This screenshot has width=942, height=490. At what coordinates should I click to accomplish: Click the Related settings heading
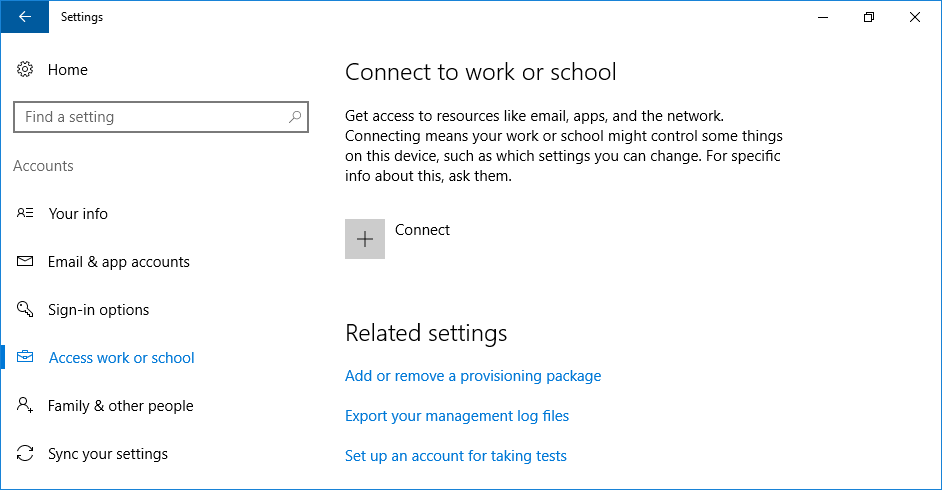(426, 333)
